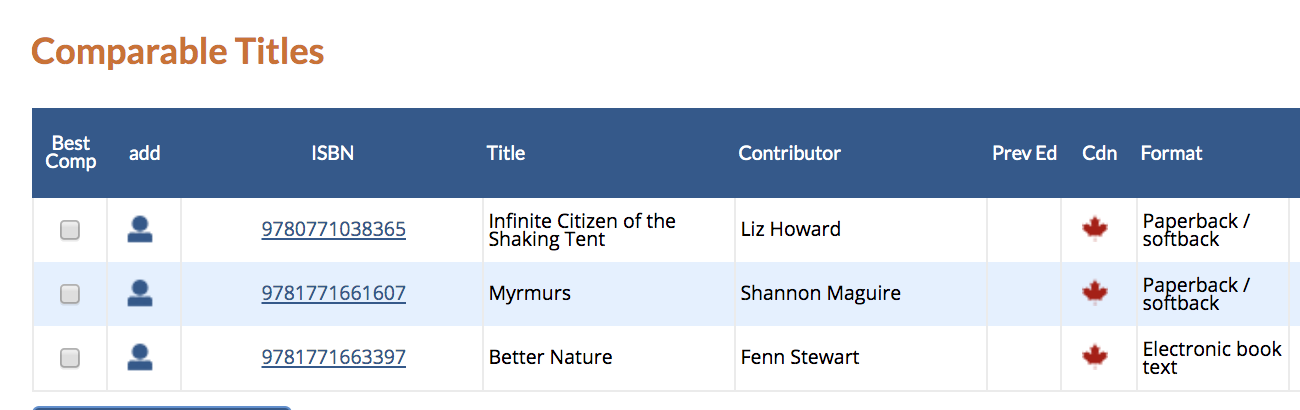Click maple leaf icon for Liz Howard
The image size is (1300, 410).
pos(1095,230)
